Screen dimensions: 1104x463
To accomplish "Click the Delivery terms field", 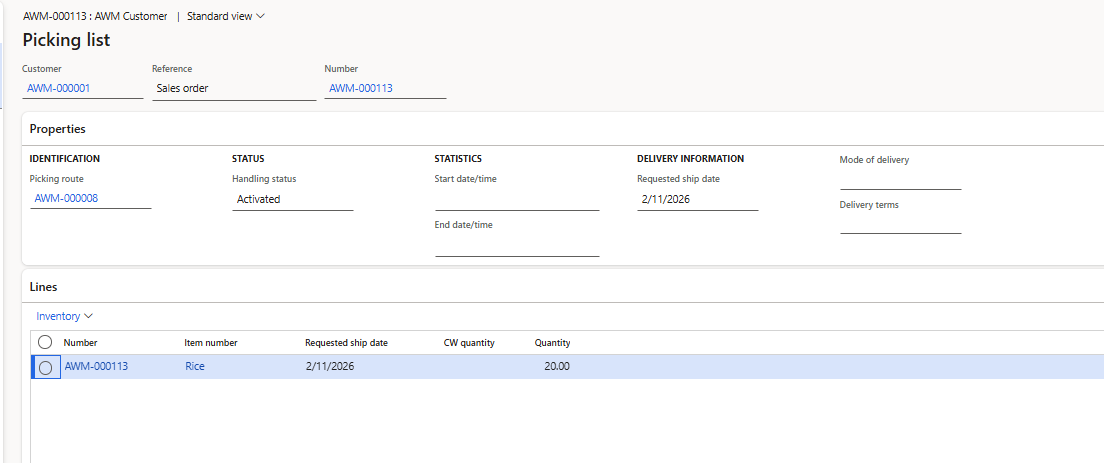I will click(x=900, y=223).
